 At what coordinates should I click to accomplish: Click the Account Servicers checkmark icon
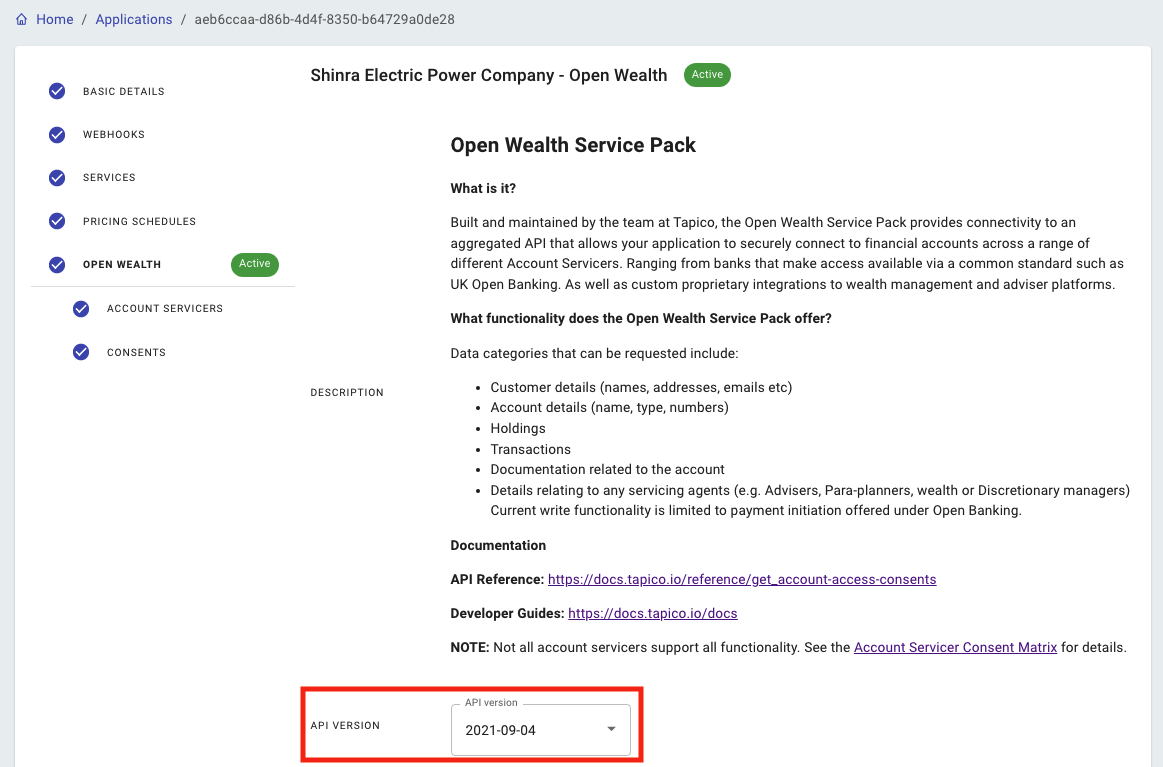click(81, 309)
